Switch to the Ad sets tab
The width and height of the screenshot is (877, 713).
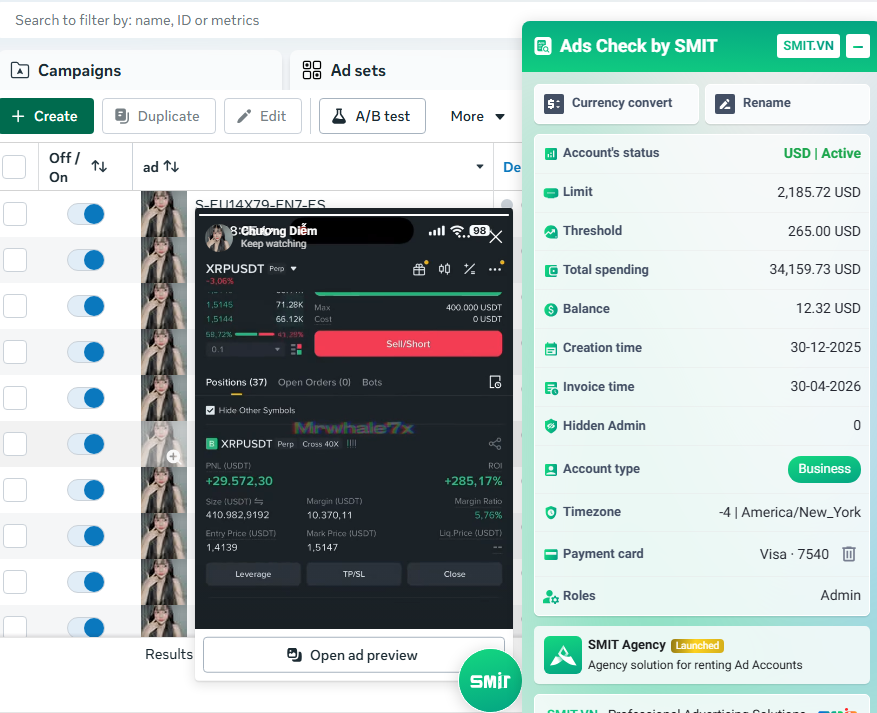coord(405,70)
